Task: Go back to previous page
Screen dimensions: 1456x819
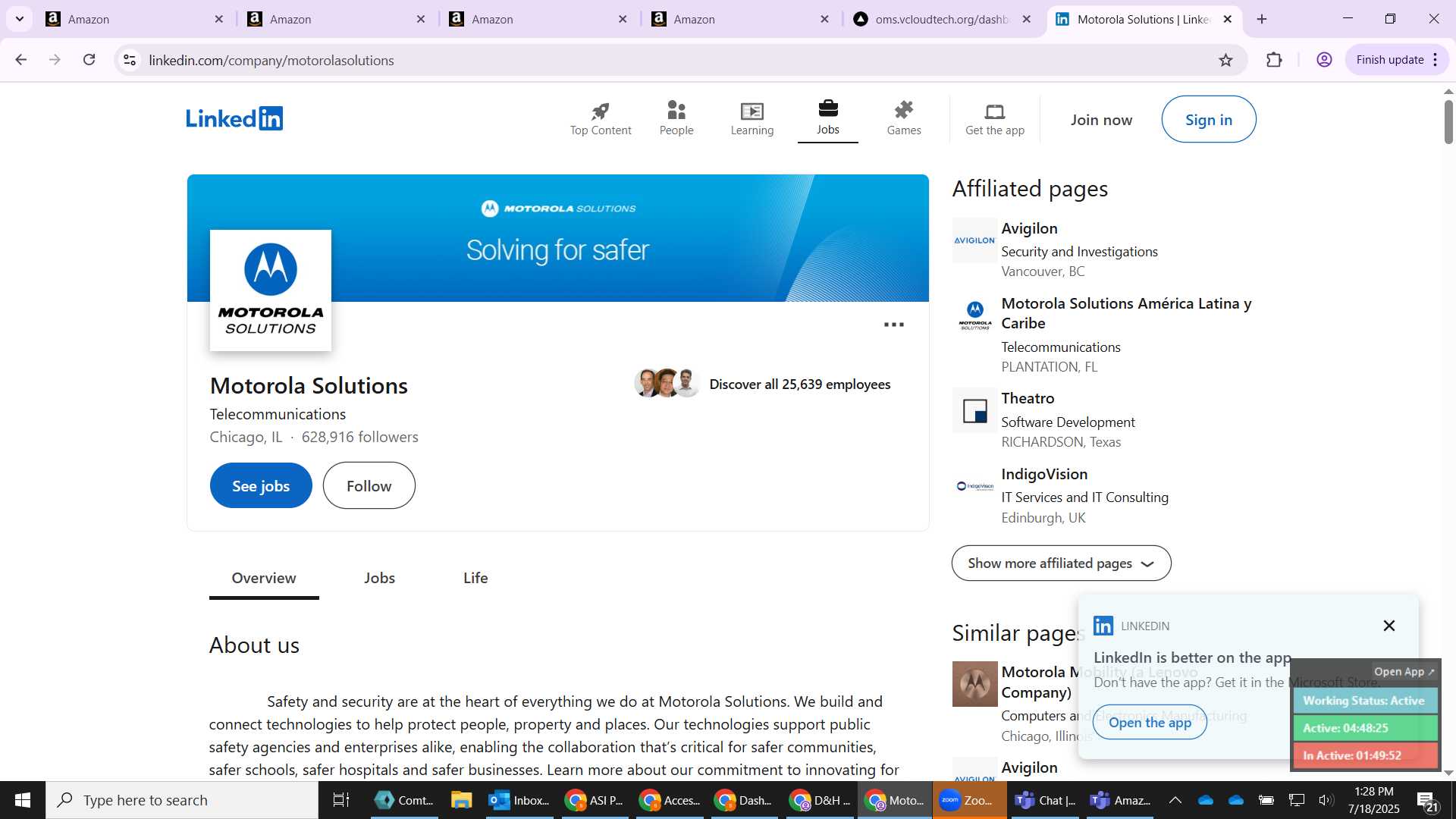Action: pos(20,60)
